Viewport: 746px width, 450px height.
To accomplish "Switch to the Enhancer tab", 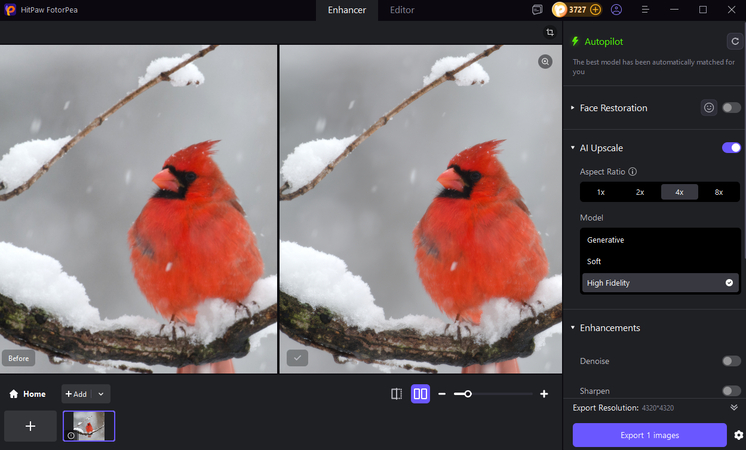I will (347, 10).
